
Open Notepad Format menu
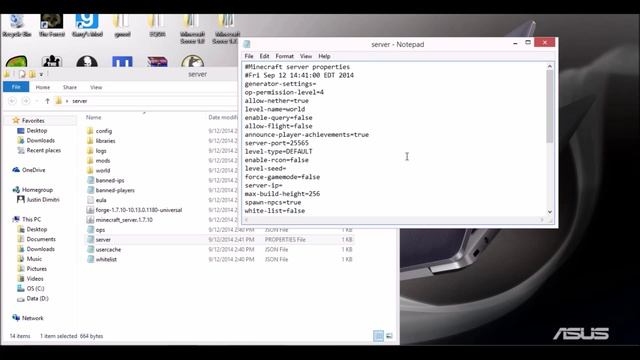[284, 56]
